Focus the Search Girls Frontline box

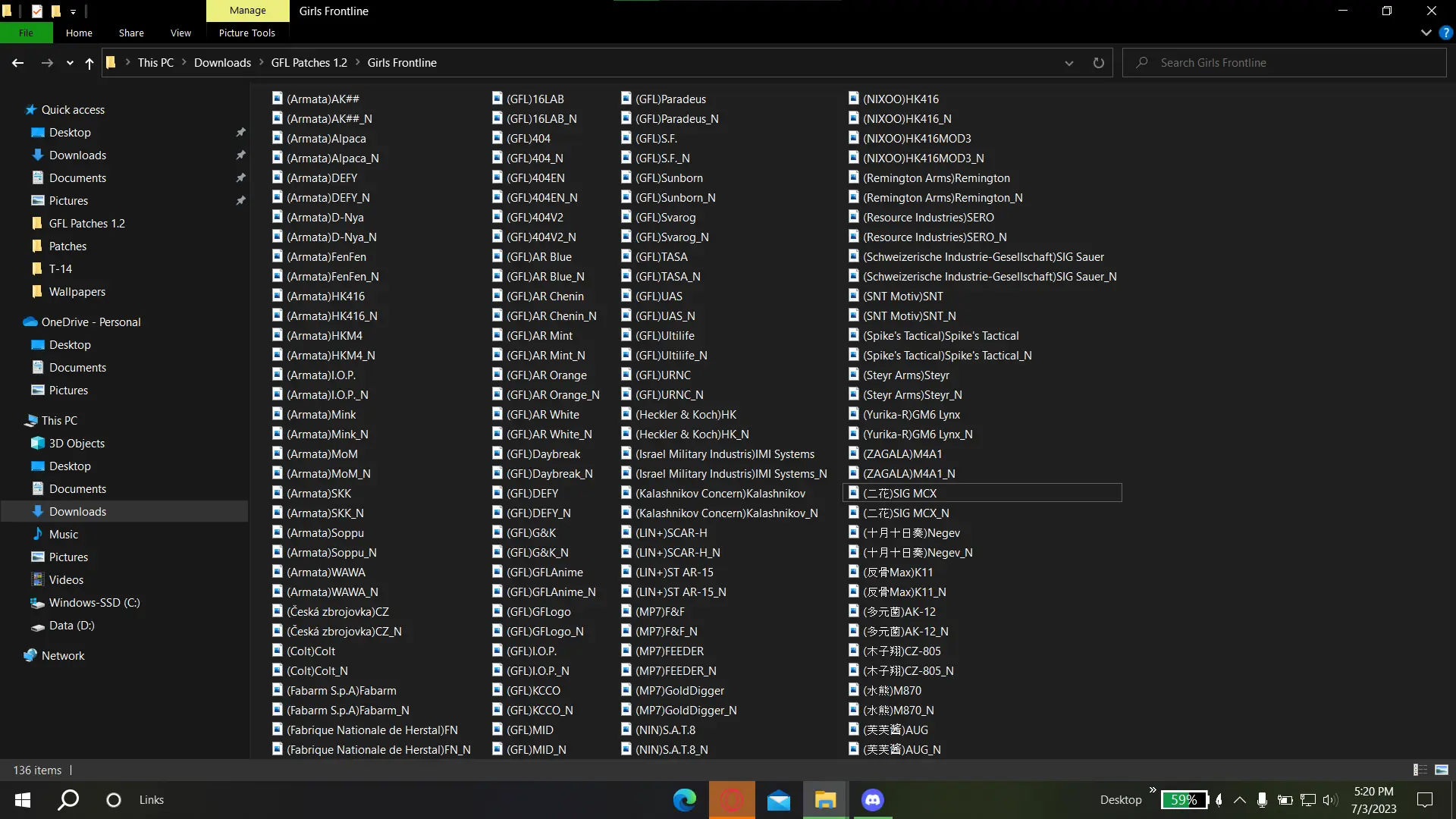1285,63
